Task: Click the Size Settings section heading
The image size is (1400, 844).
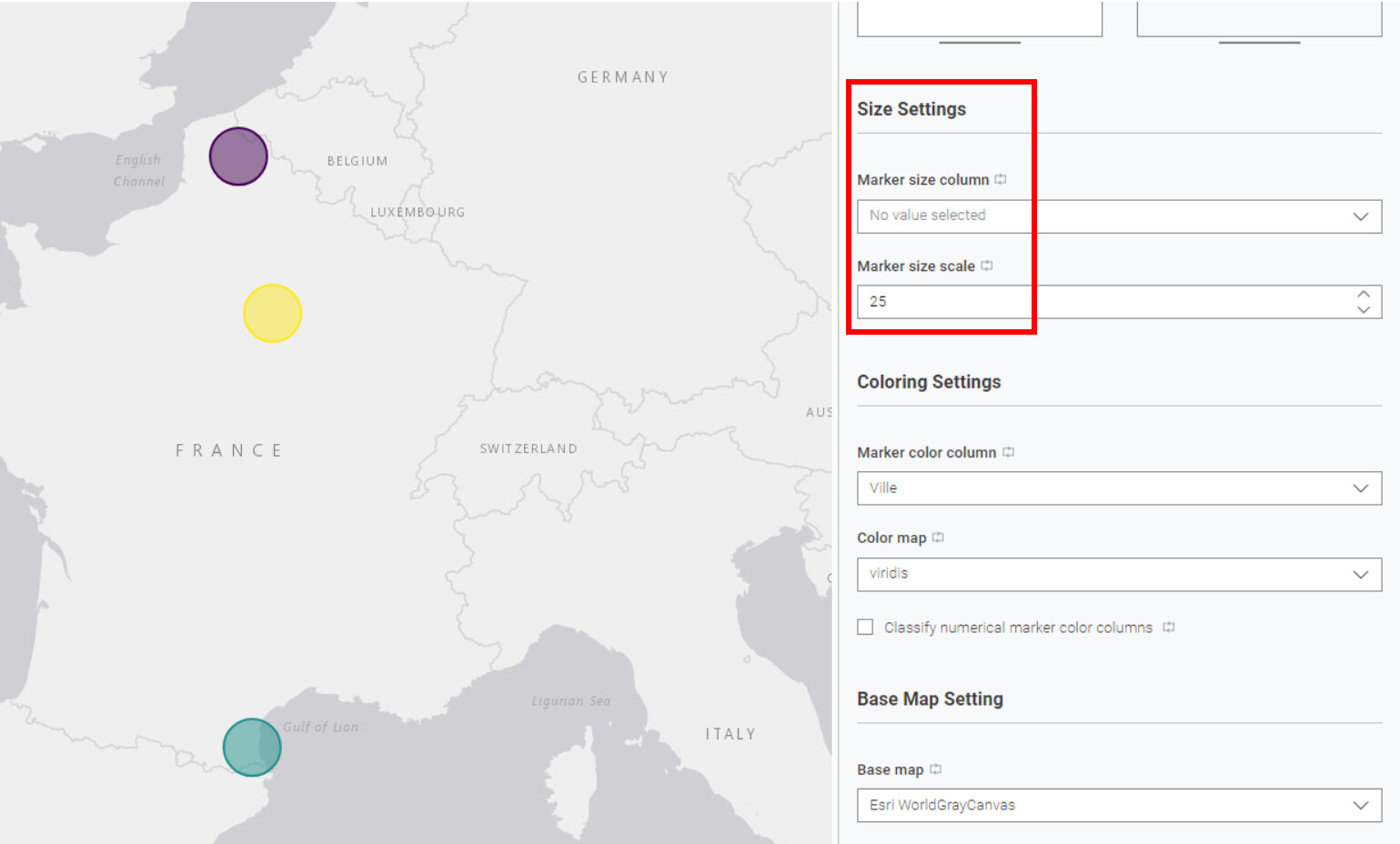Action: coord(912,109)
